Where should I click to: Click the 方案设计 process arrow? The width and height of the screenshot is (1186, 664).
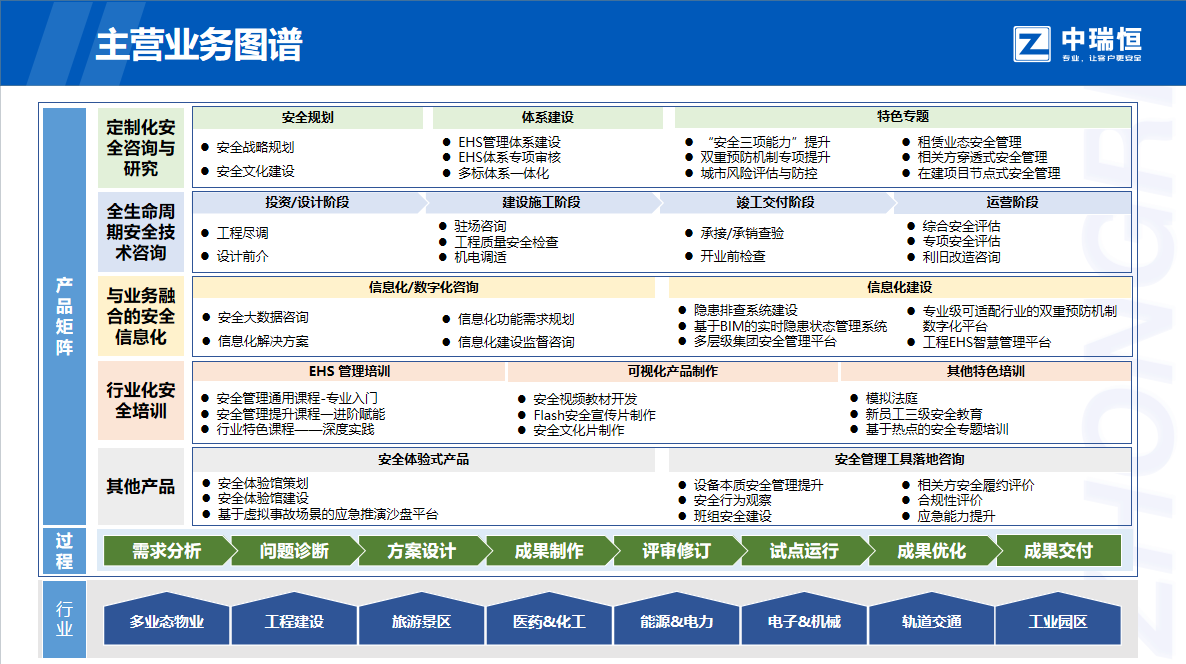tap(421, 551)
